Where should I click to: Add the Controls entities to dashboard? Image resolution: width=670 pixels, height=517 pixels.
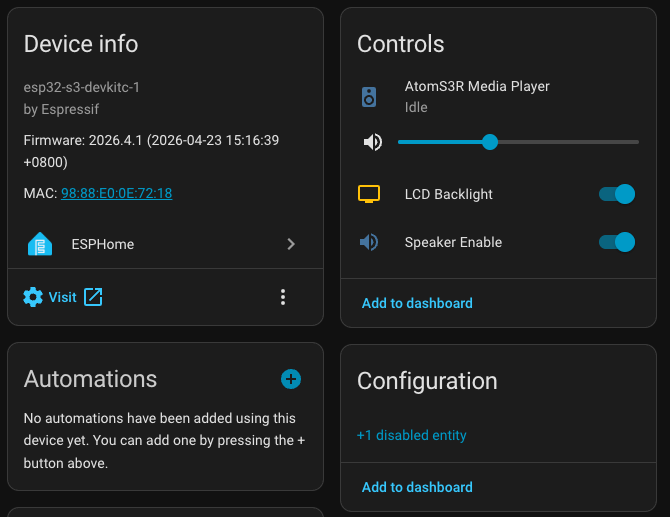[x=417, y=303]
